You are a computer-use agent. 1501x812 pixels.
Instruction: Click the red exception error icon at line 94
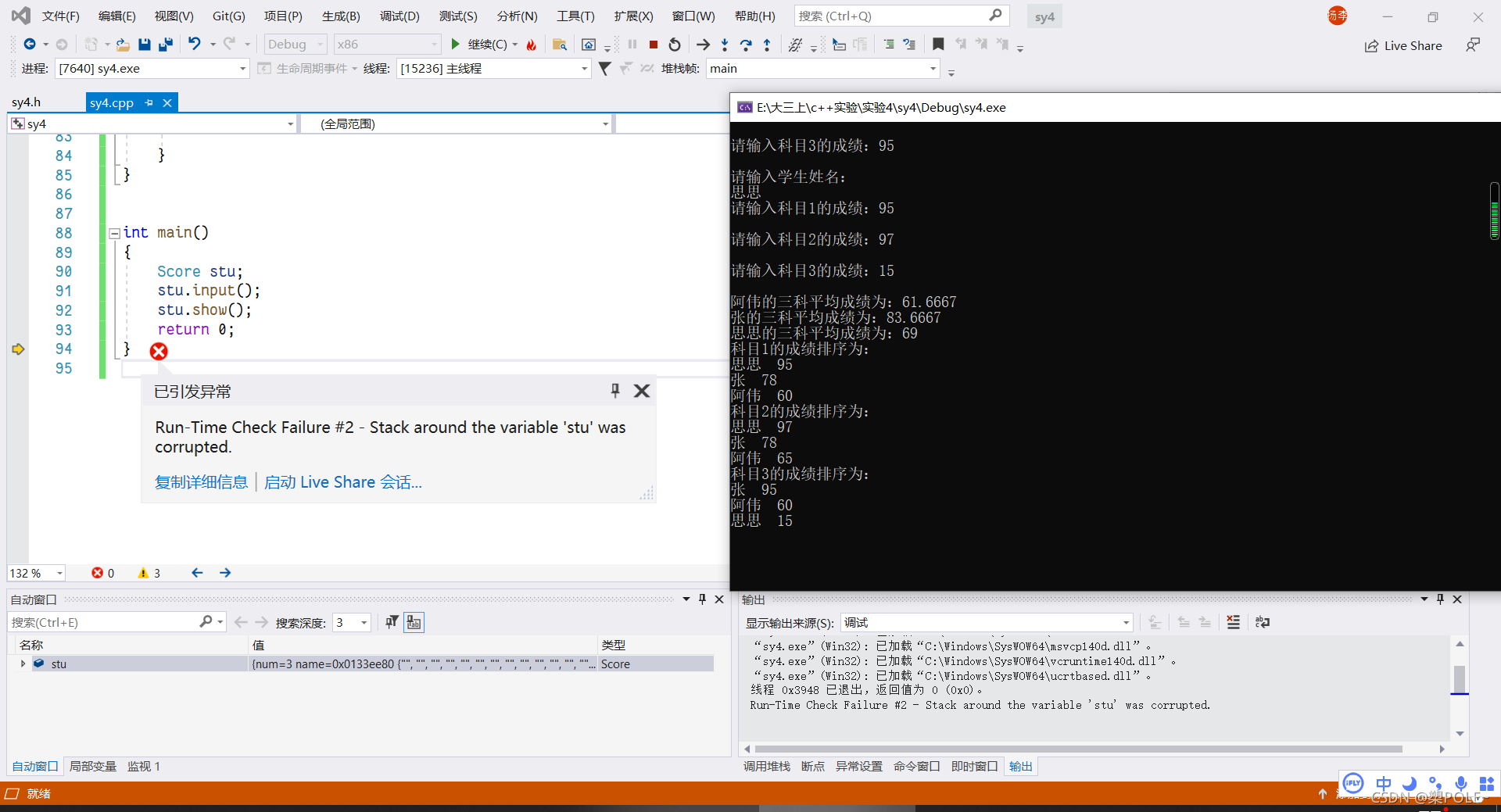159,351
